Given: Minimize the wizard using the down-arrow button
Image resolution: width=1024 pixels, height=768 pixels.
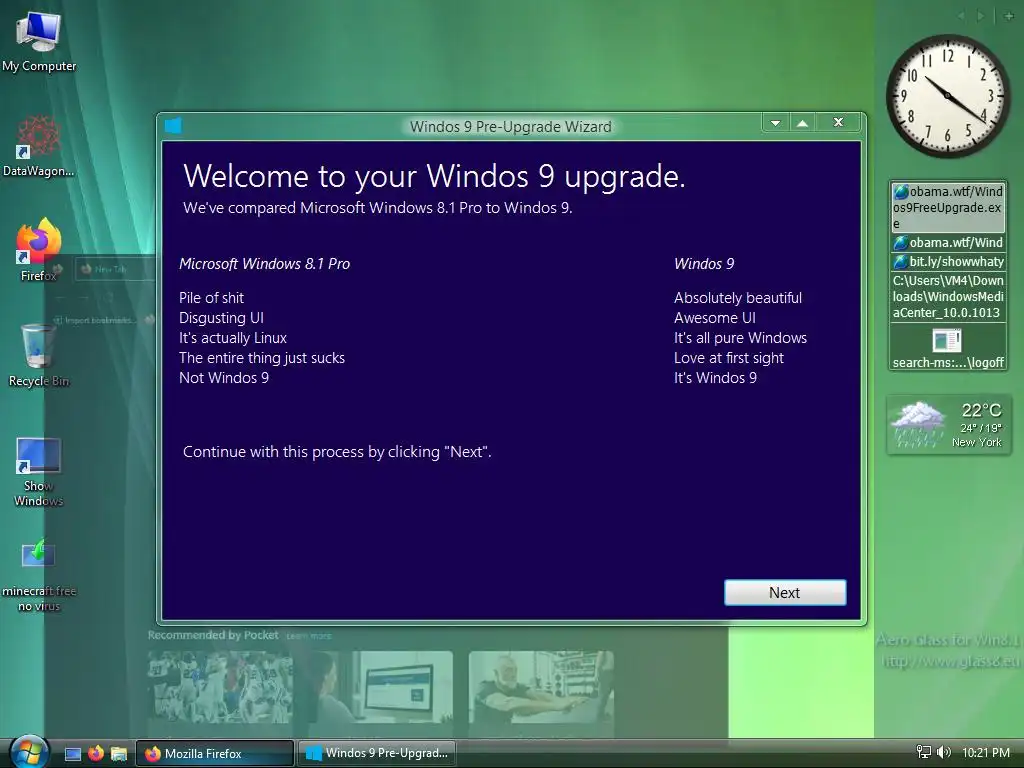Looking at the screenshot, I should pos(775,123).
